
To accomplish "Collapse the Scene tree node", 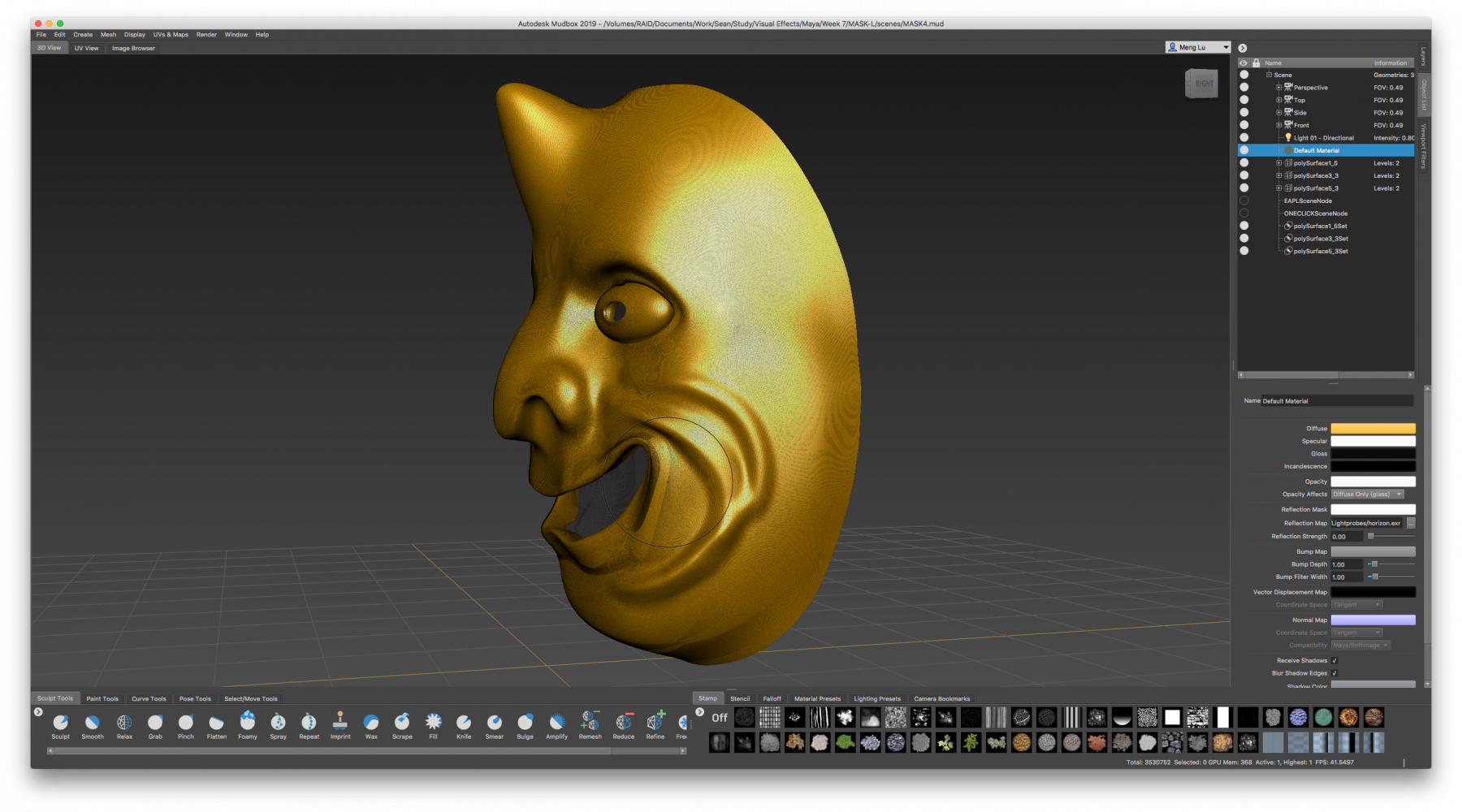I will coord(1269,75).
